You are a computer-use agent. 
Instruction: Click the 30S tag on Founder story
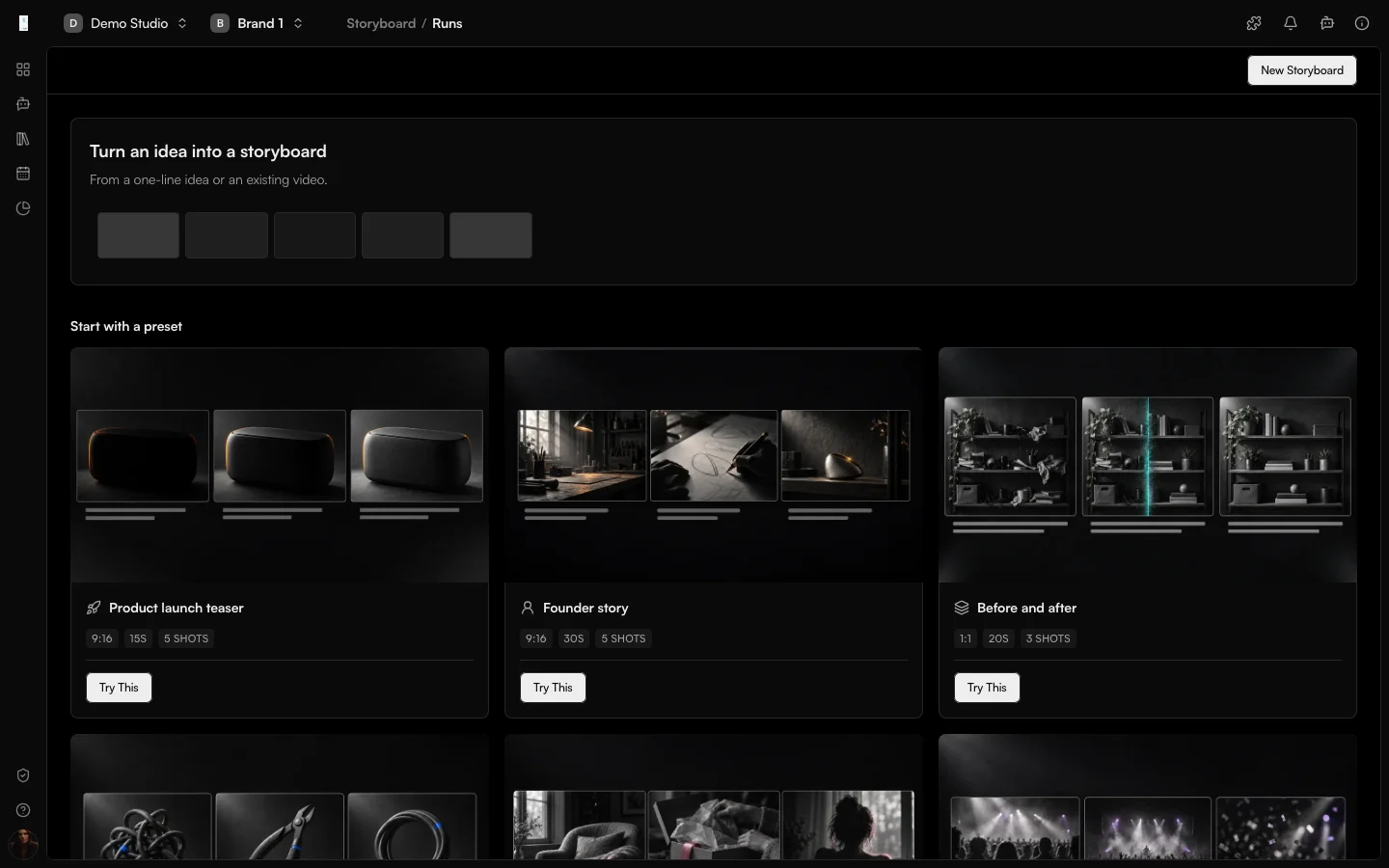(x=574, y=638)
